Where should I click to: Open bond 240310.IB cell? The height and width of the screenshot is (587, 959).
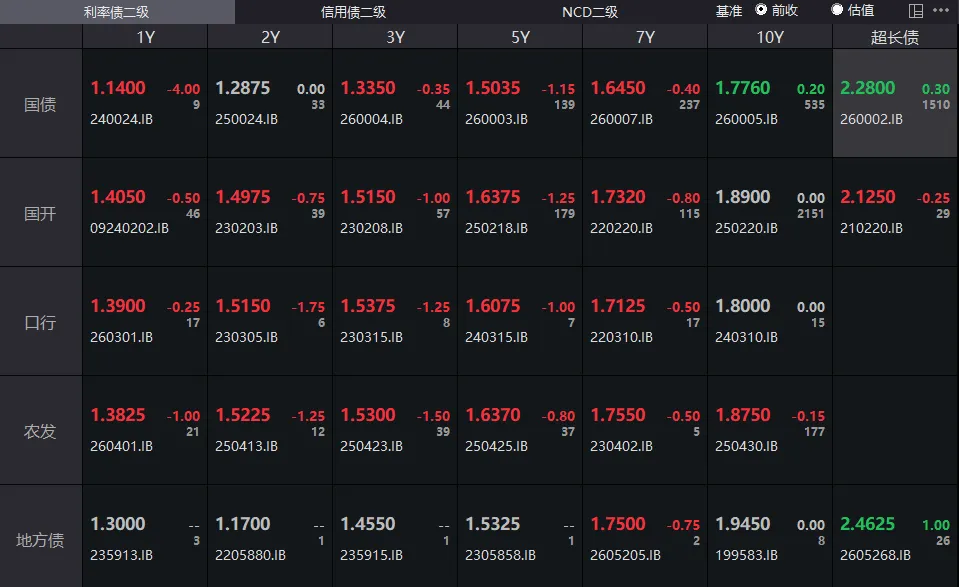[x=770, y=321]
